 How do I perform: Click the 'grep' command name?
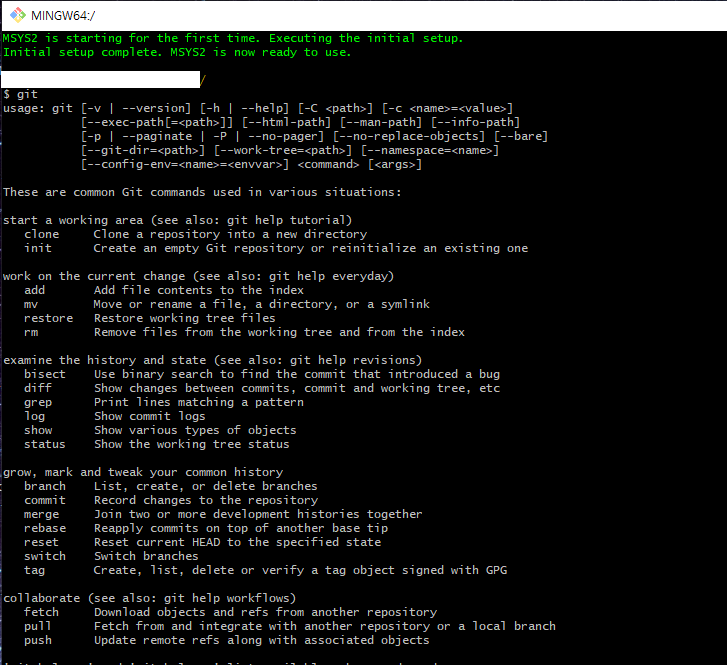point(38,402)
